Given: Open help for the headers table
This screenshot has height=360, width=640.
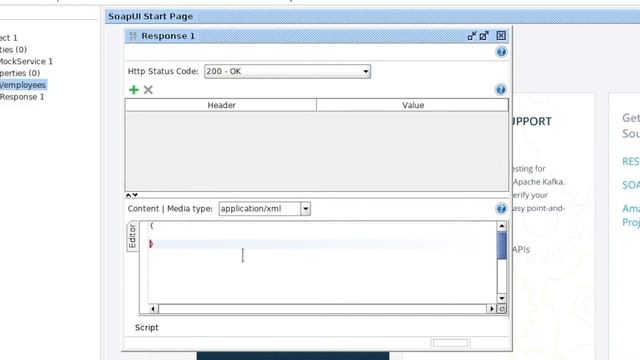Looking at the screenshot, I should click(x=501, y=90).
